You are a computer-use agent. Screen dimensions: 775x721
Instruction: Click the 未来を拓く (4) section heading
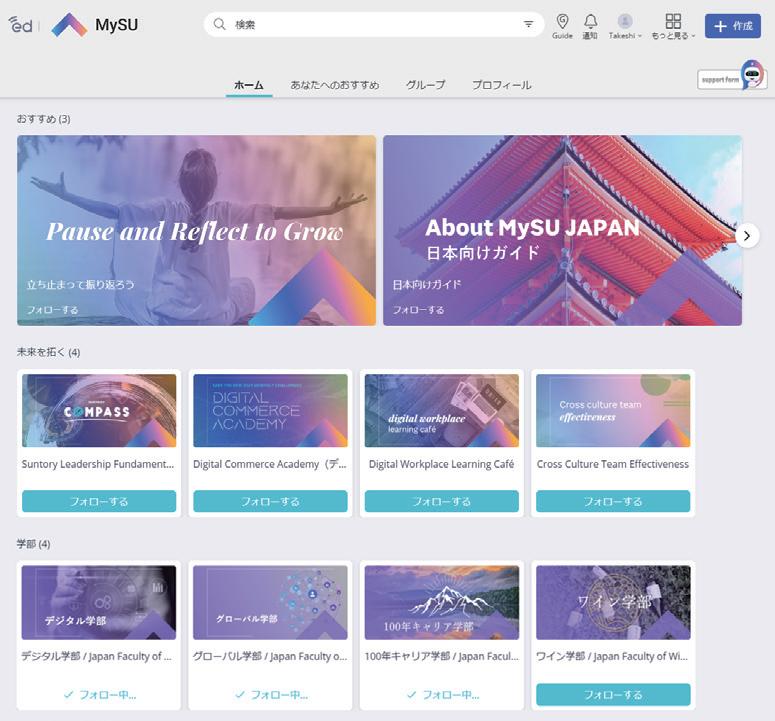pos(48,352)
